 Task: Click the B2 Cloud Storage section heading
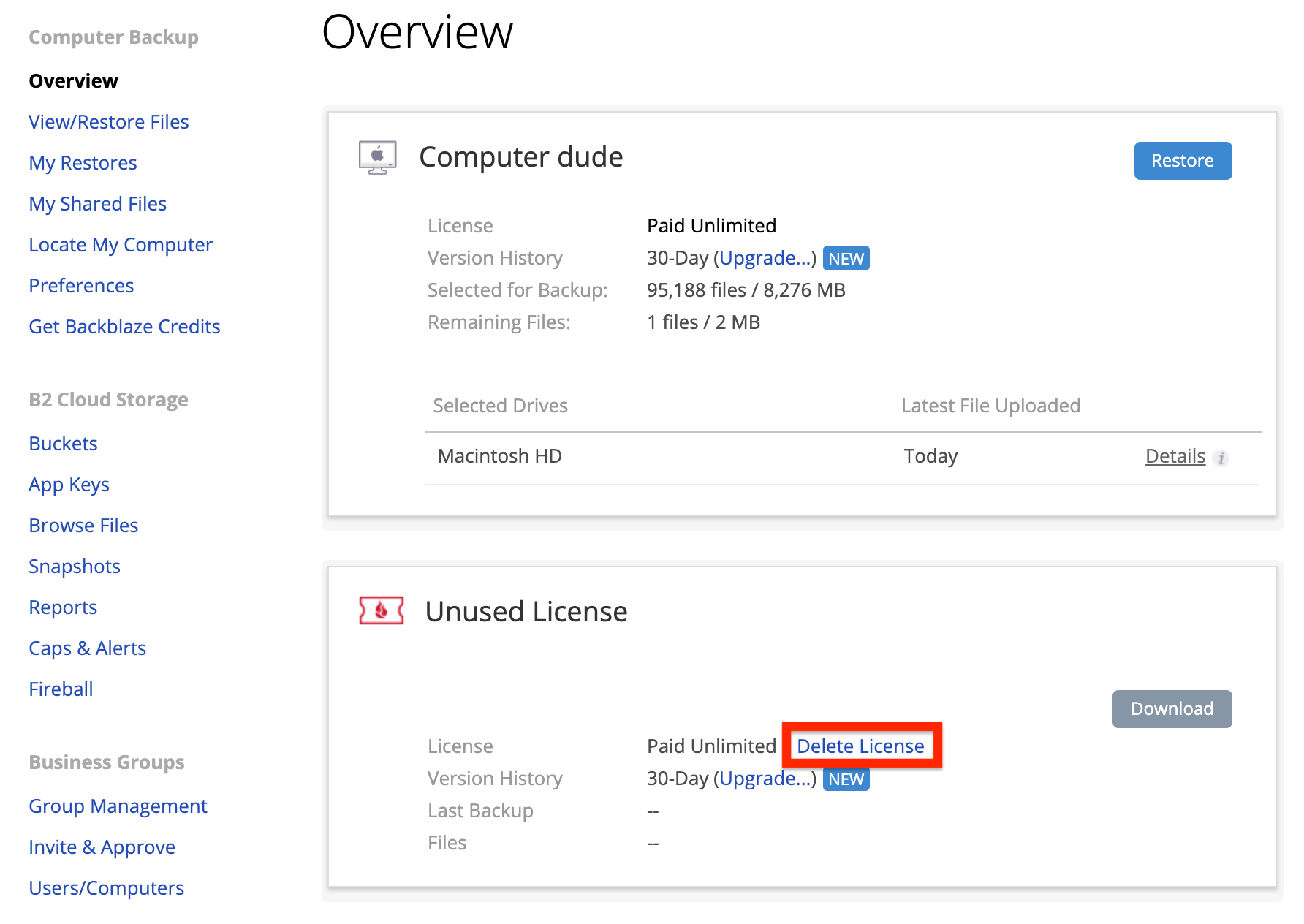pyautogui.click(x=108, y=400)
